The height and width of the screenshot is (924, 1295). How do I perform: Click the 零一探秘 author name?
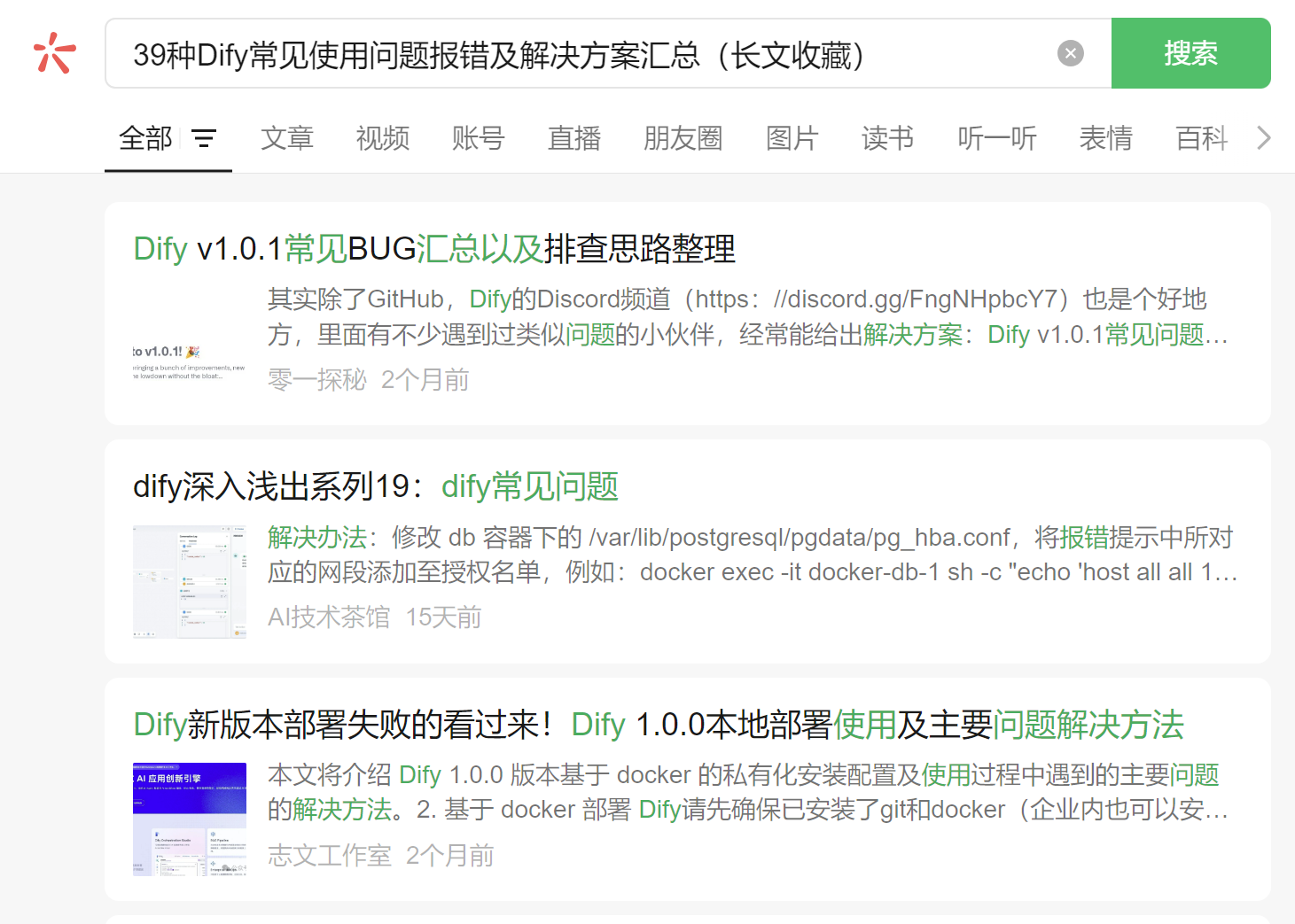[x=317, y=380]
